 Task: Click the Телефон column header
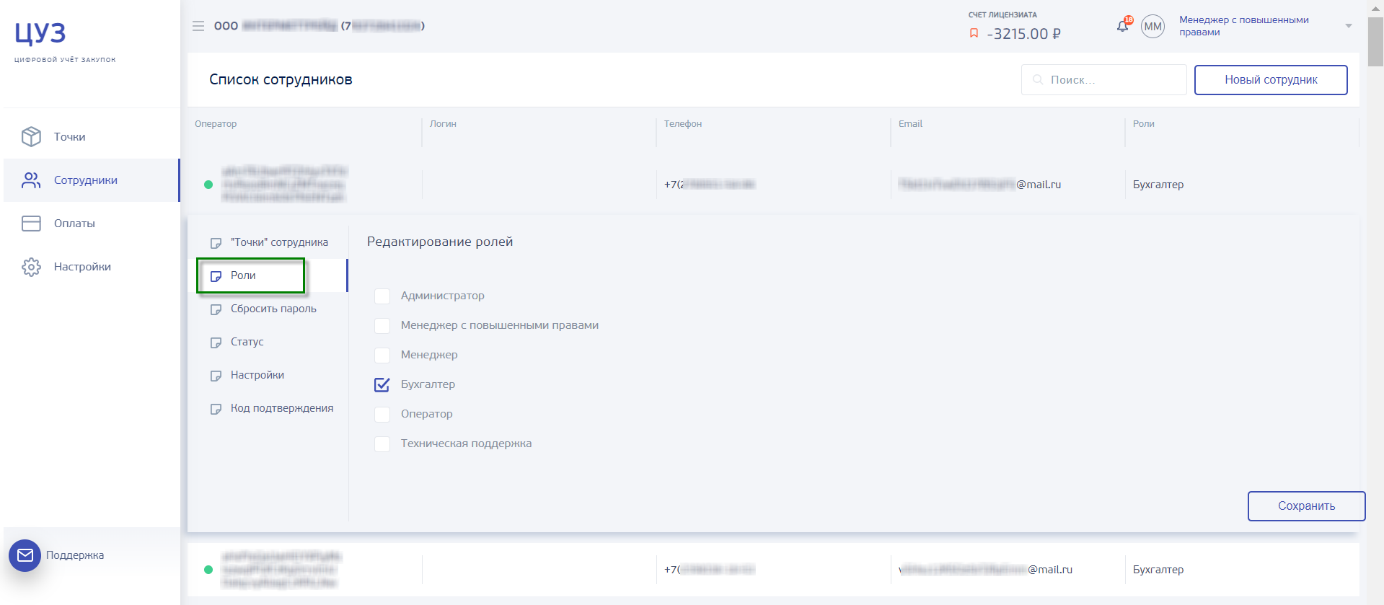pyautogui.click(x=683, y=124)
